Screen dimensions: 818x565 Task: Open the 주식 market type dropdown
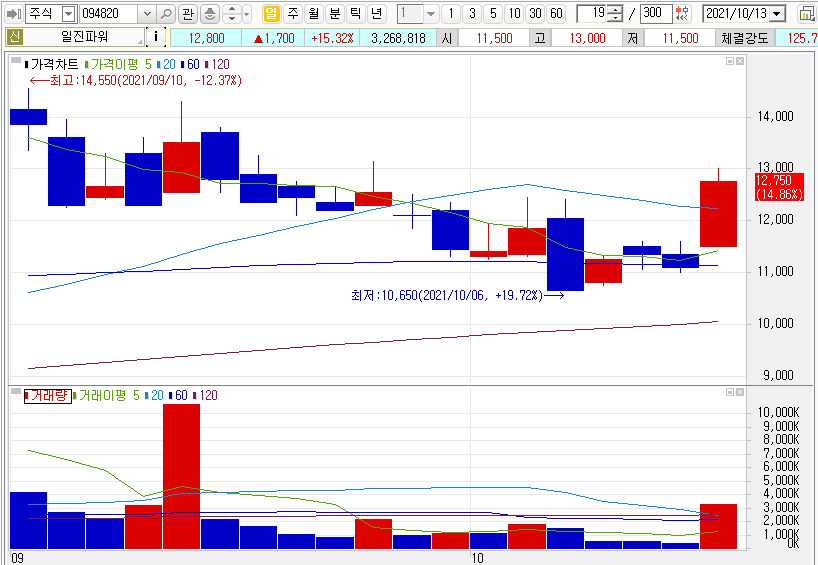coord(68,14)
